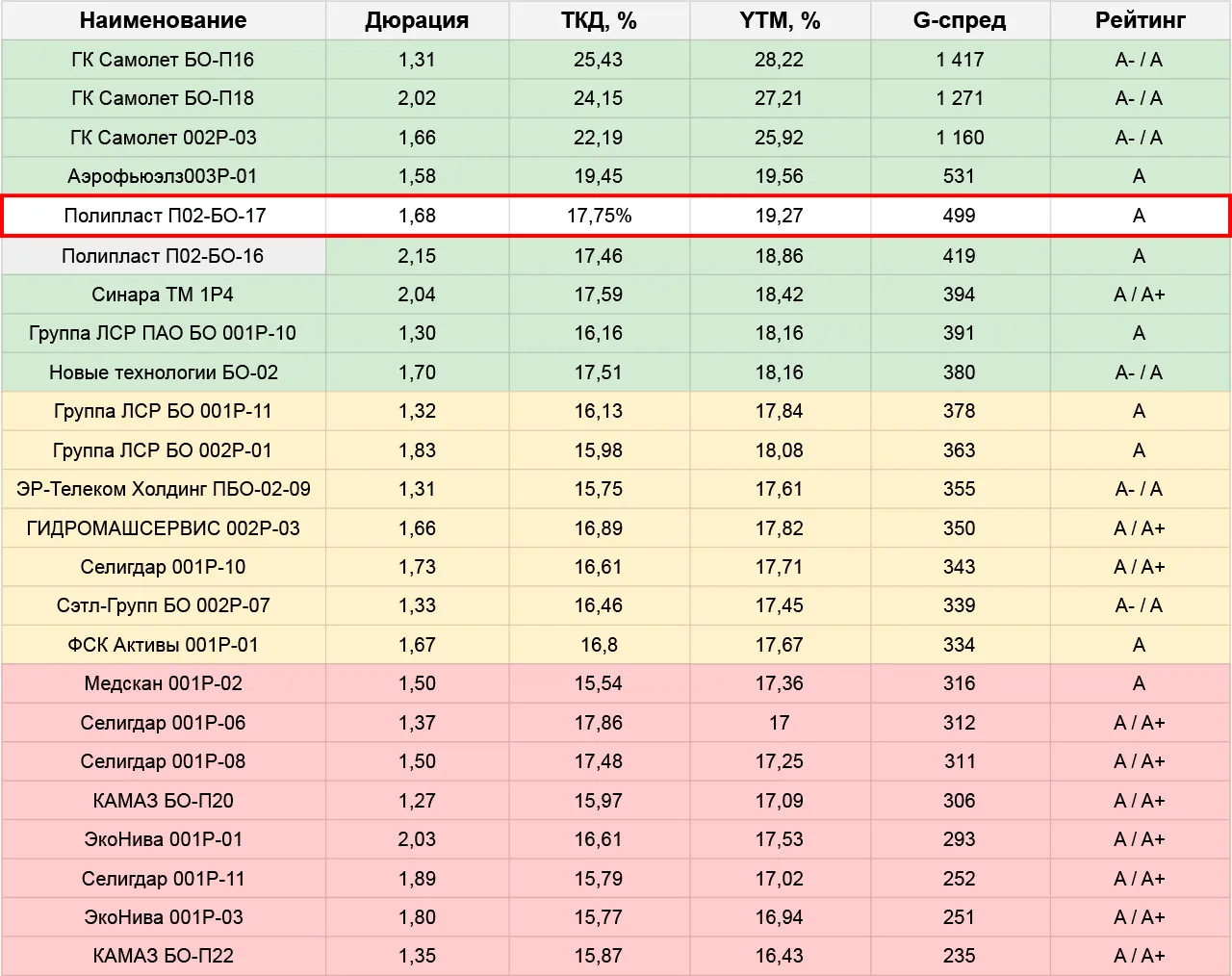Viewport: 1232px width, 976px height.
Task: Pick the "ГК Самолет 002Р-03" name cell
Action: (163, 138)
